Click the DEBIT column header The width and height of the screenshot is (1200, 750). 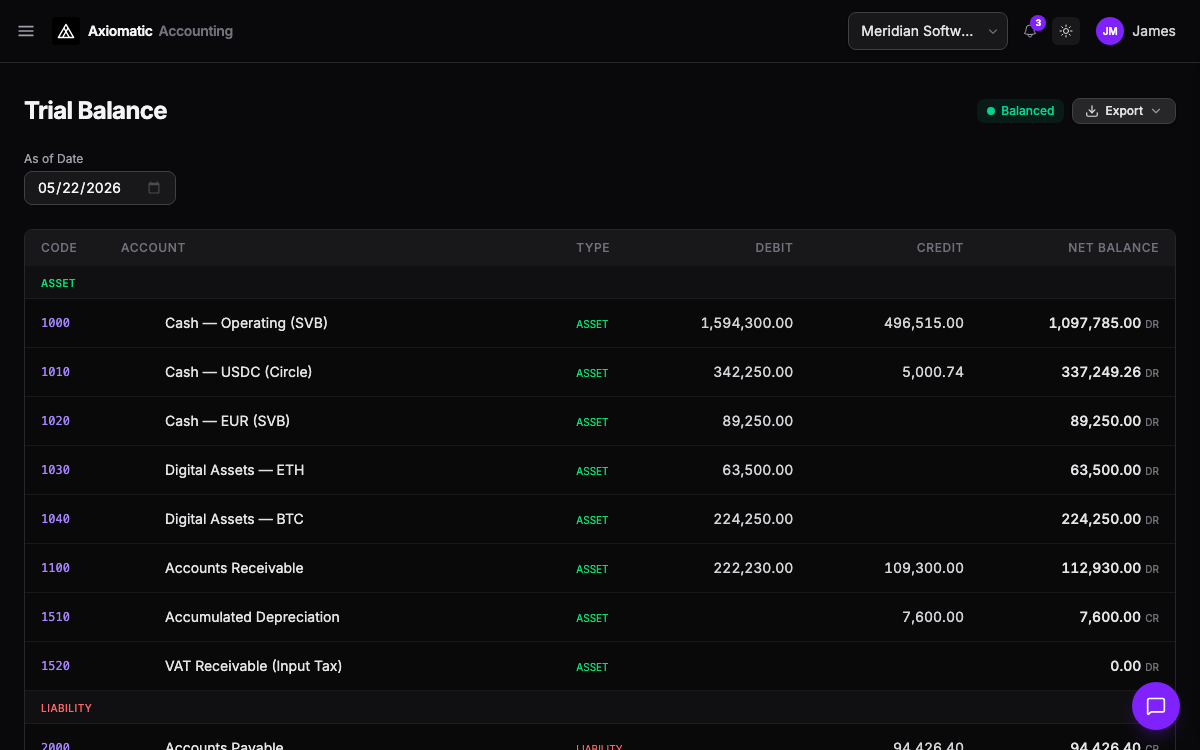point(774,248)
